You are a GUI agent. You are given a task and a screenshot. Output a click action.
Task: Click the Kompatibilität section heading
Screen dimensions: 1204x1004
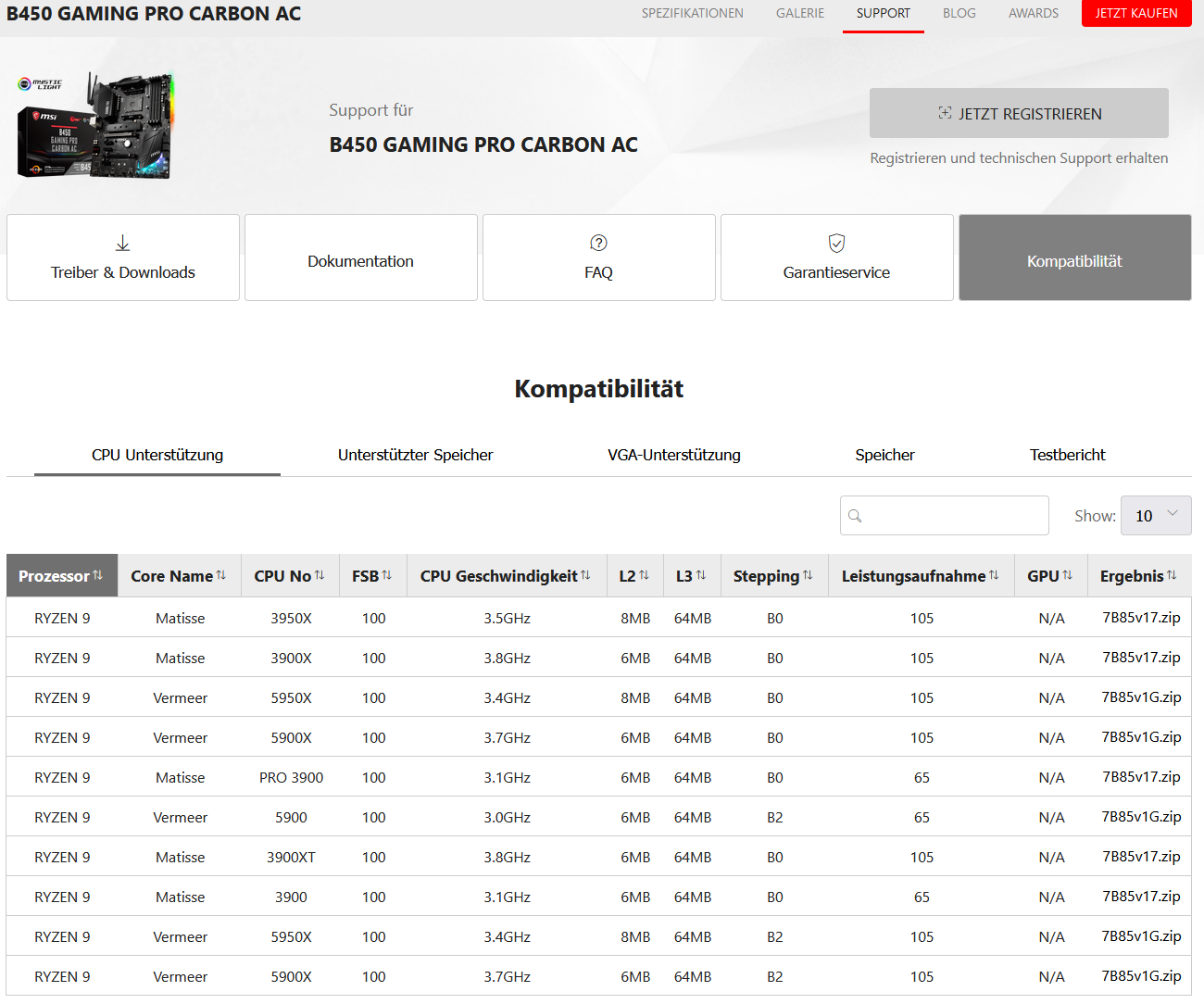[599, 388]
